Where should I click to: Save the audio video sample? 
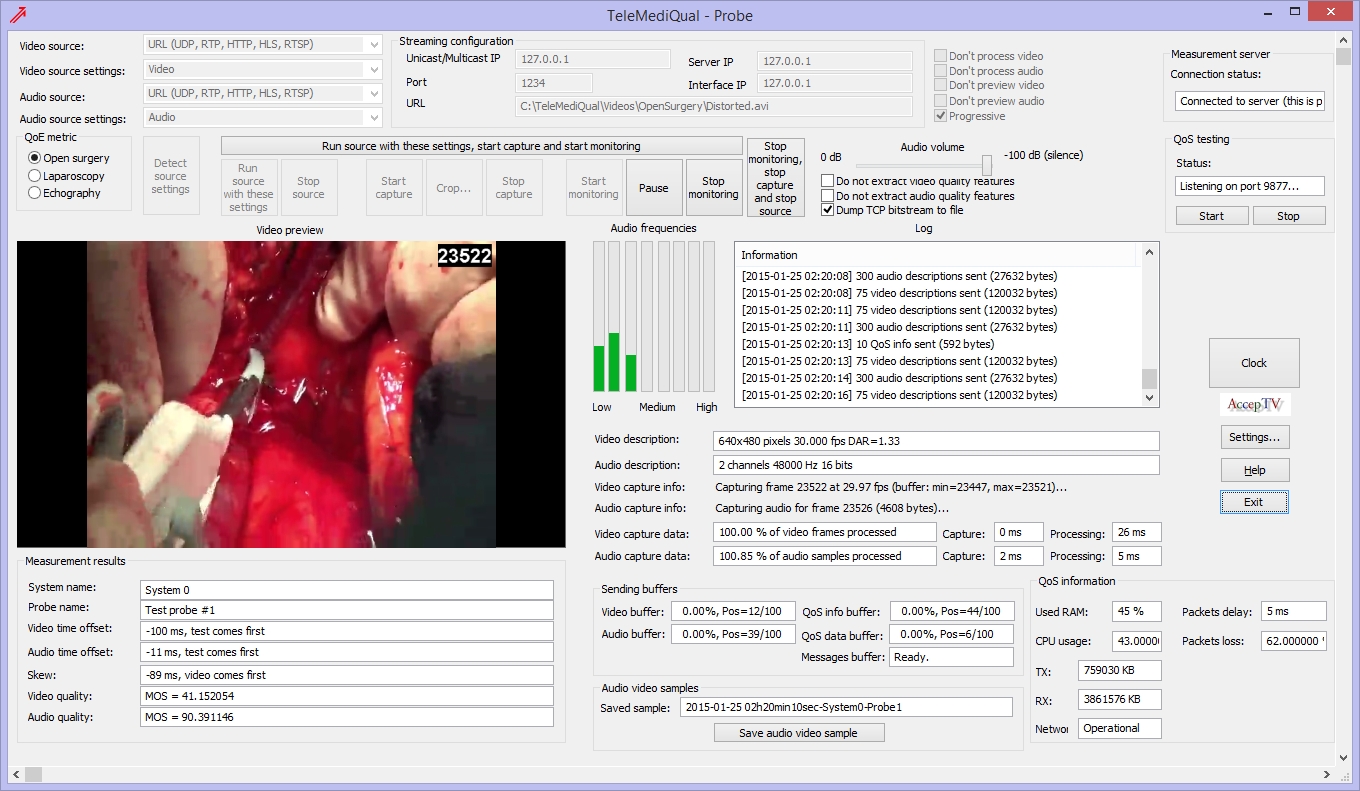[x=799, y=732]
